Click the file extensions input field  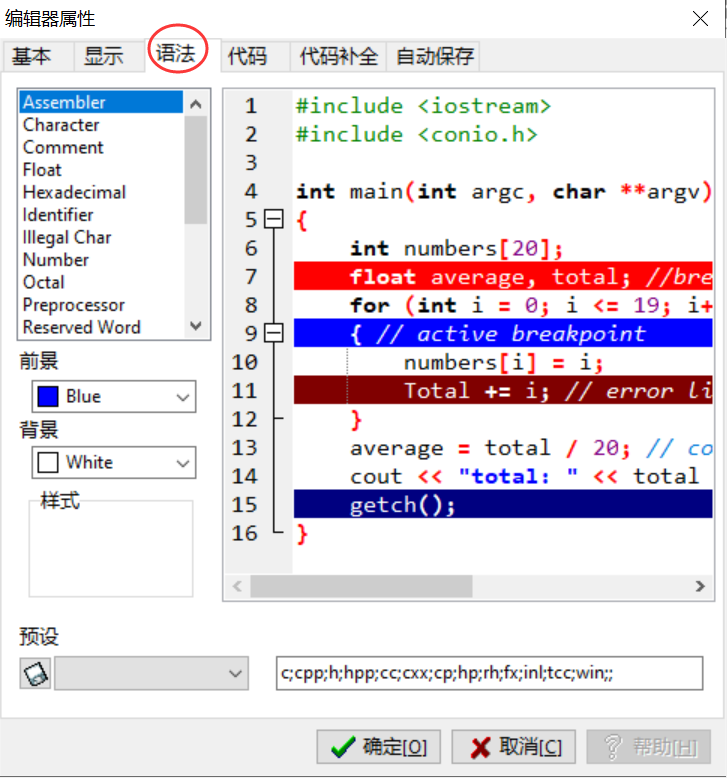pyautogui.click(x=489, y=673)
